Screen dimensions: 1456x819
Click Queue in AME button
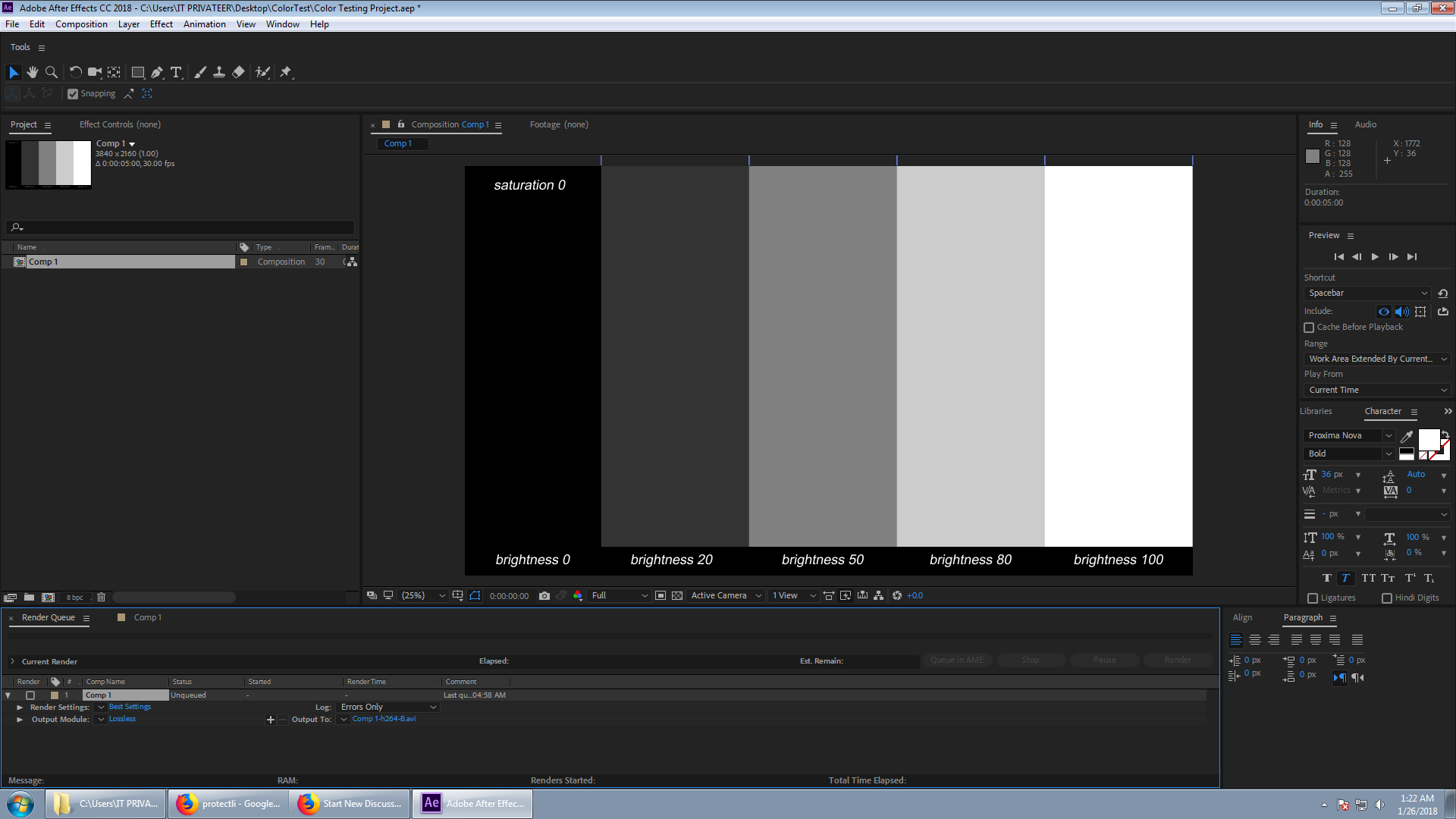(955, 660)
